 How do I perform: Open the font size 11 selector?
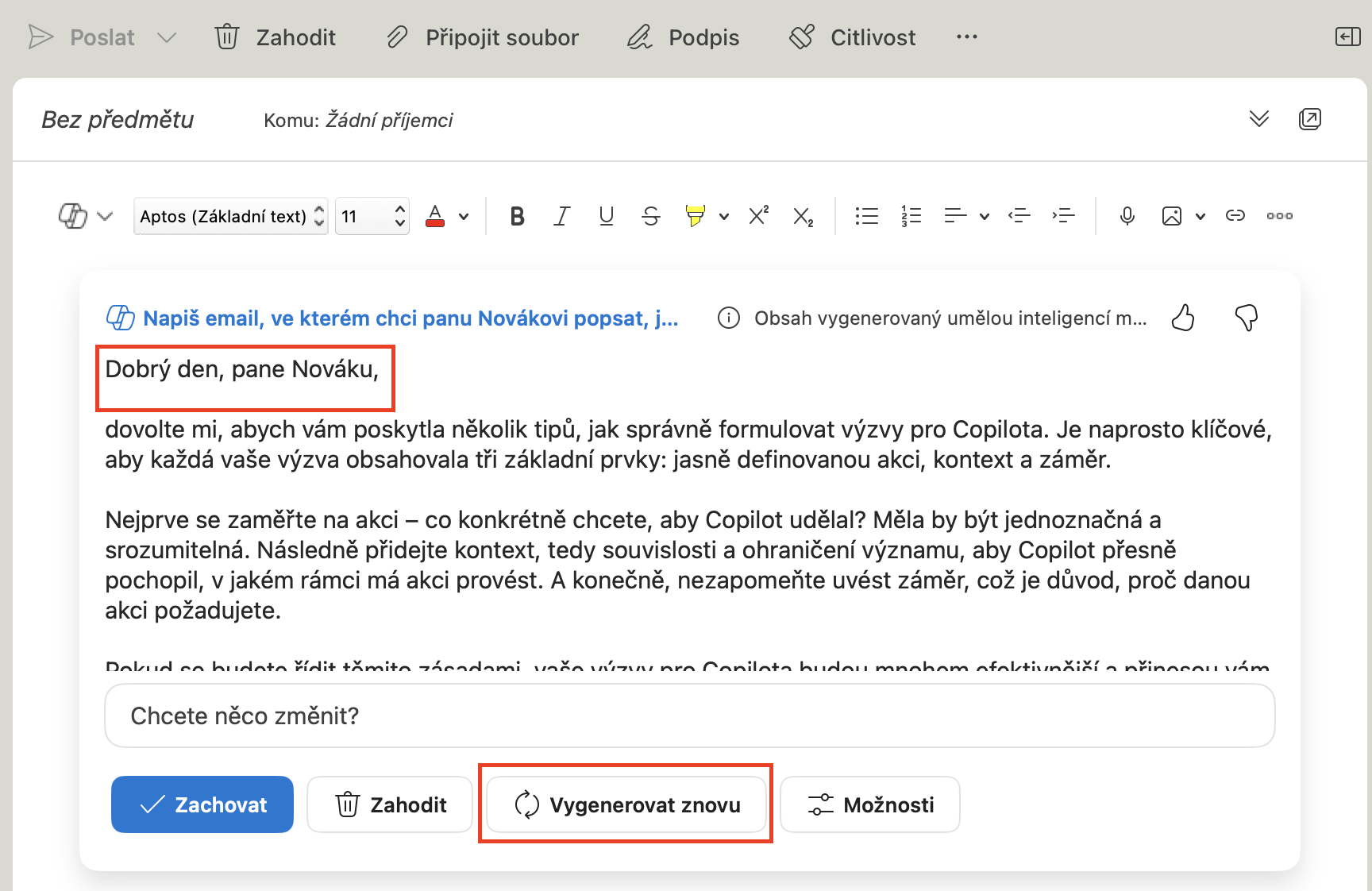[x=372, y=216]
